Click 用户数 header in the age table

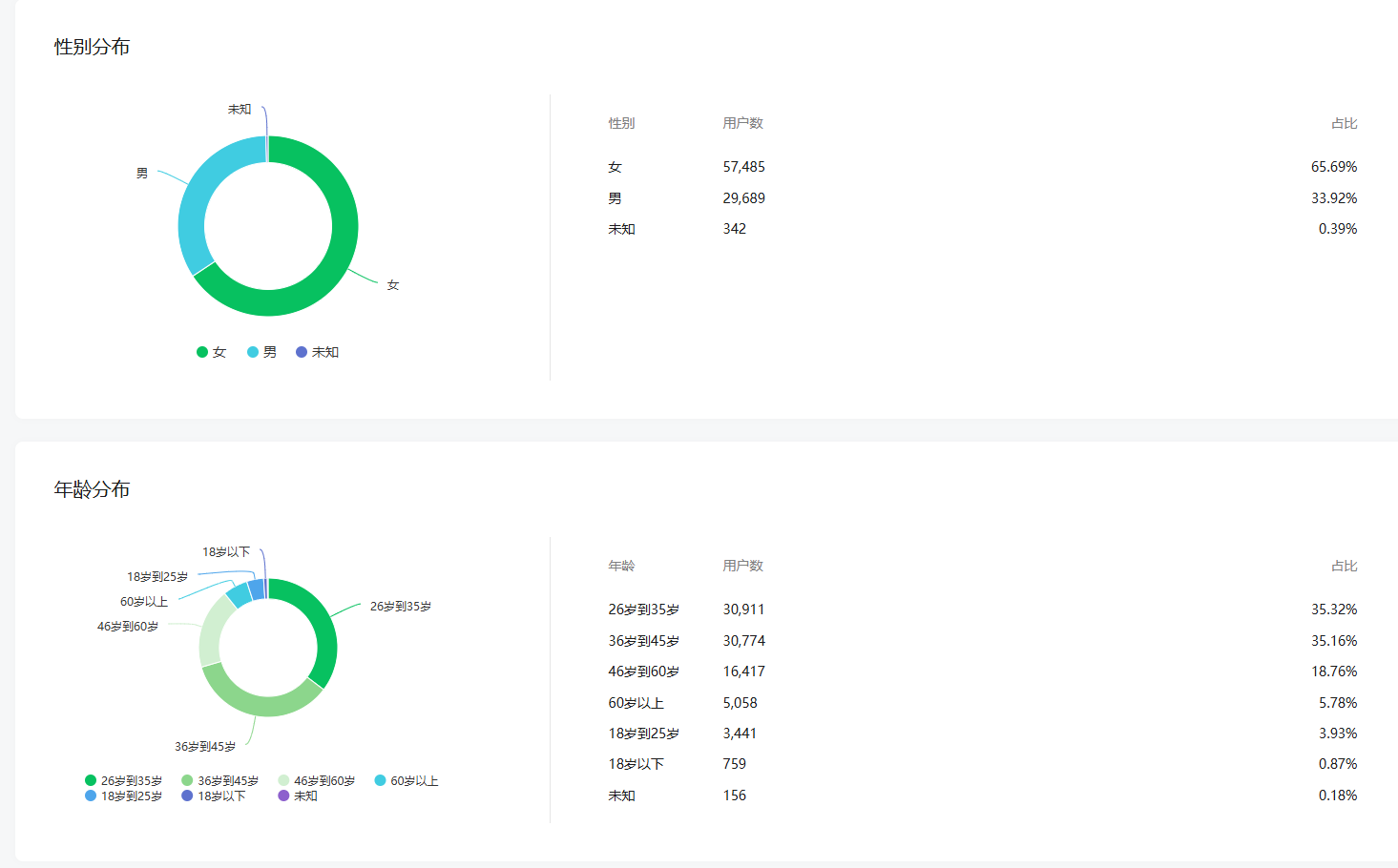(742, 566)
